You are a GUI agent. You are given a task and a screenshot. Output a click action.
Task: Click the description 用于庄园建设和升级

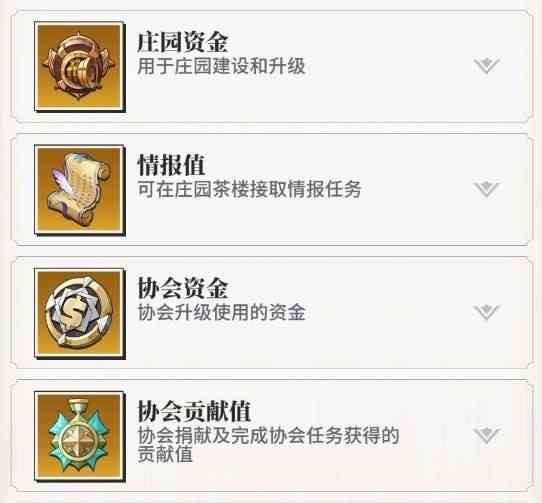click(221, 66)
